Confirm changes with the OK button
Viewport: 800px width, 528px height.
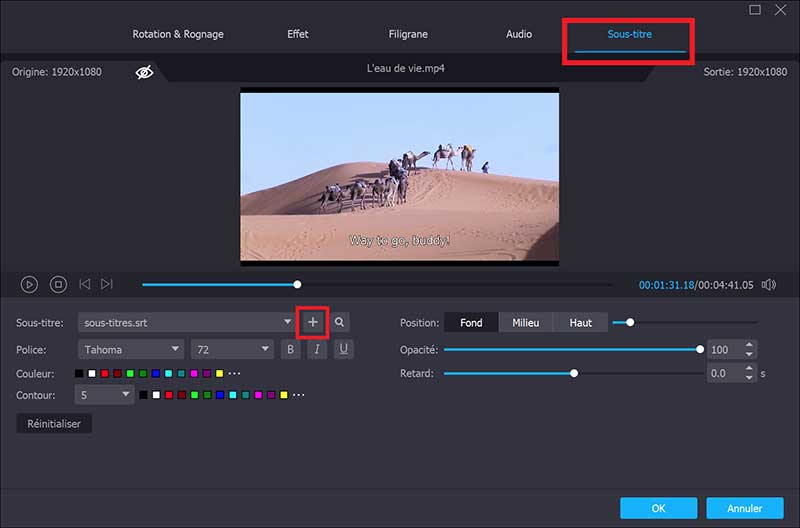click(x=659, y=508)
